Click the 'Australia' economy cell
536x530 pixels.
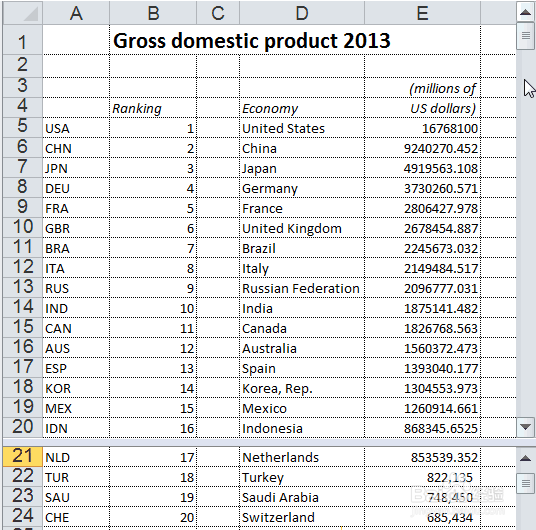[302, 348]
